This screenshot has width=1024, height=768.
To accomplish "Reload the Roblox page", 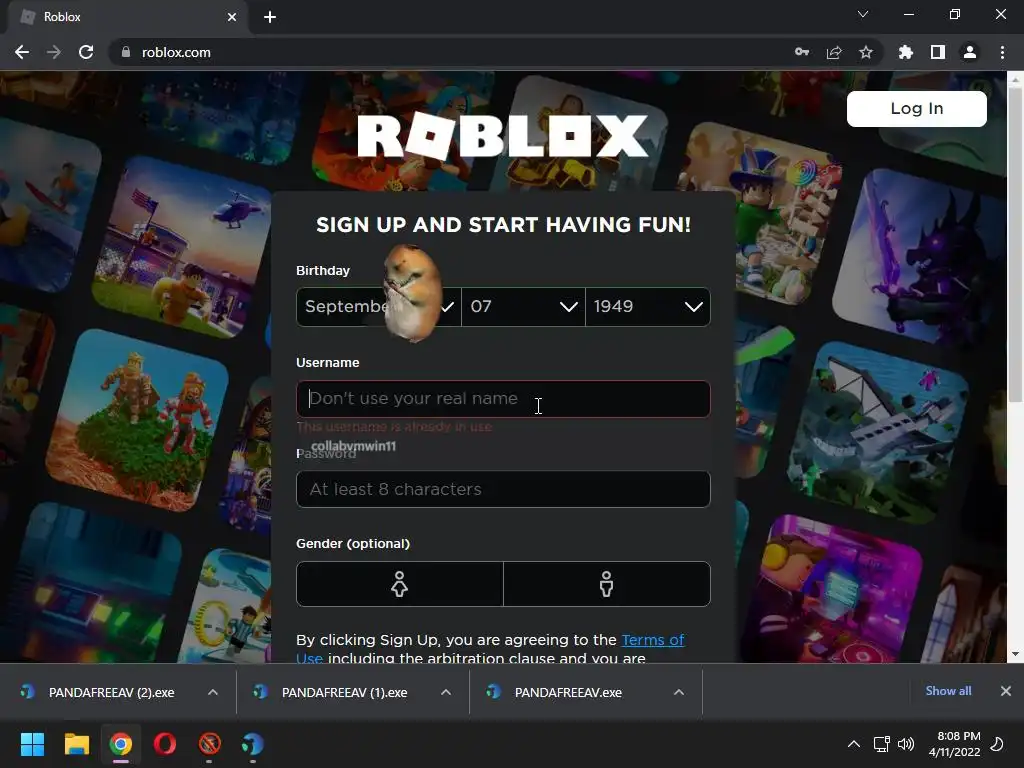I will [86, 52].
